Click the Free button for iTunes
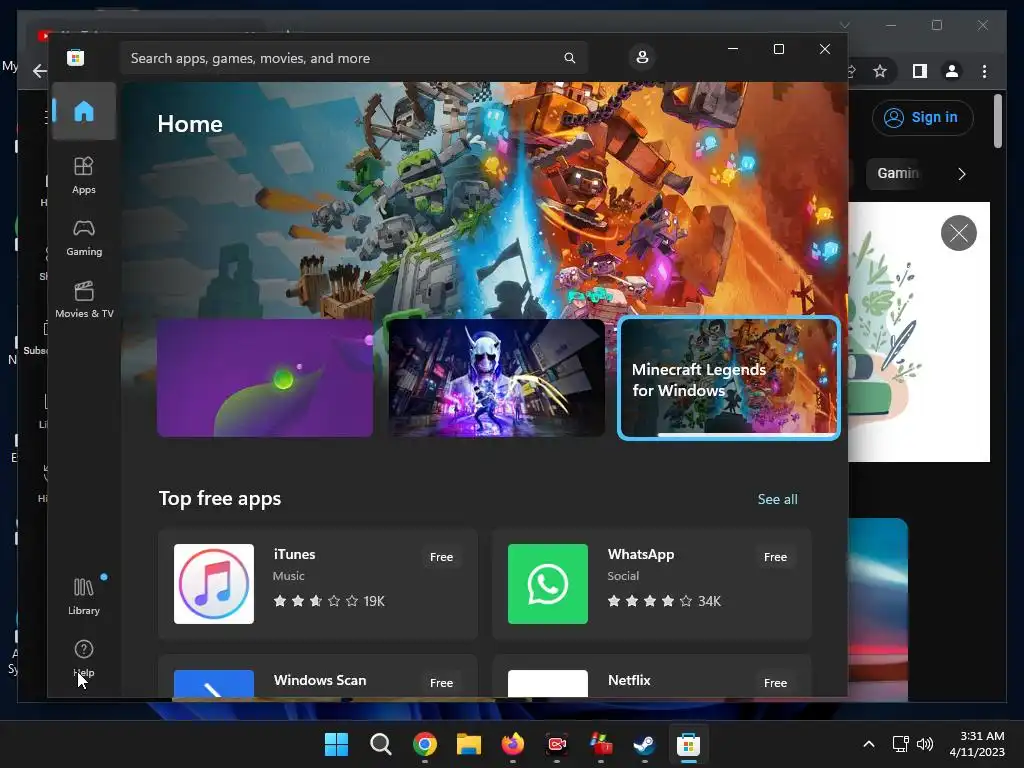This screenshot has height=768, width=1024. click(441, 557)
